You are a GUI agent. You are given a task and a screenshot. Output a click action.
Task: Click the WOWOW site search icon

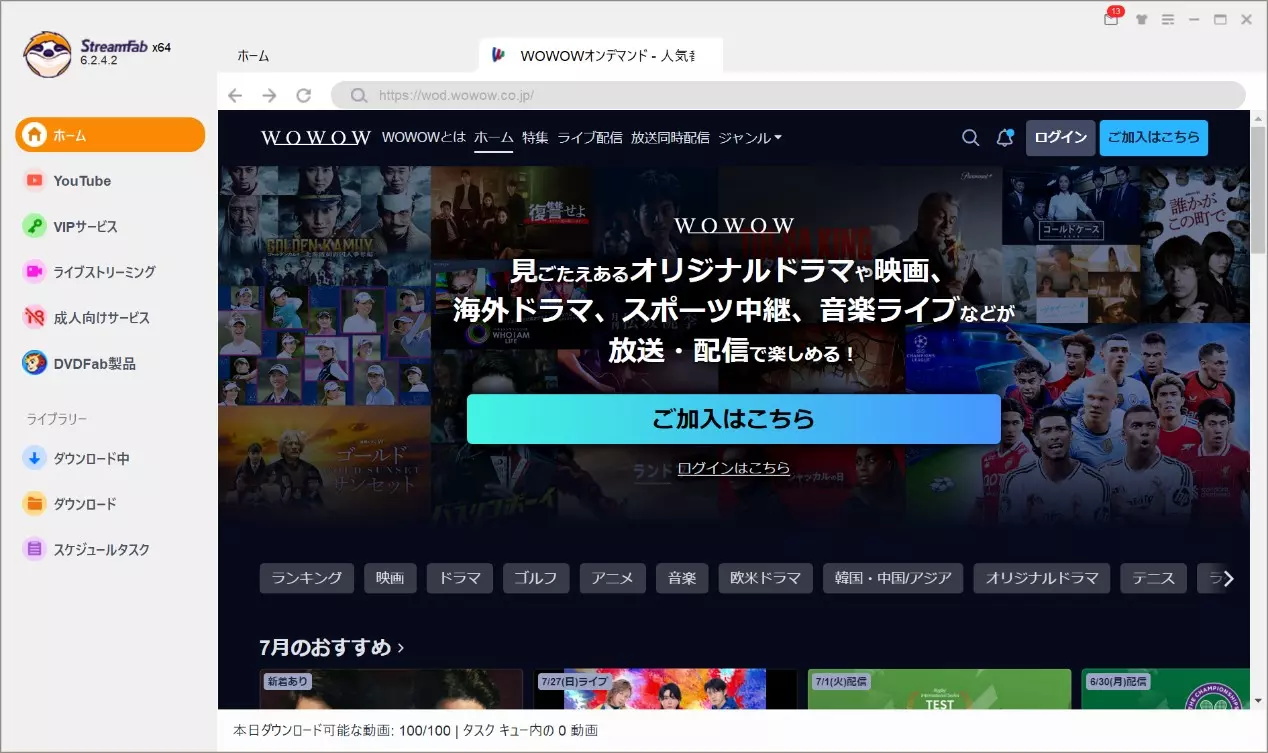(x=970, y=138)
